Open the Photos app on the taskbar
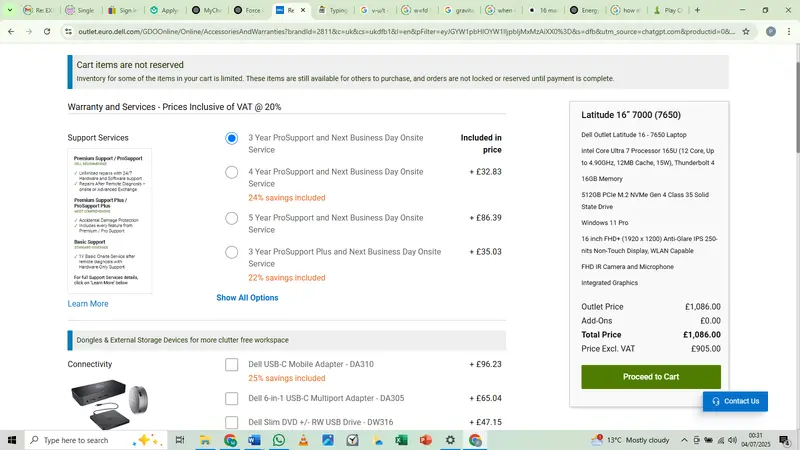Screen dimensions: 800x450 328,440
